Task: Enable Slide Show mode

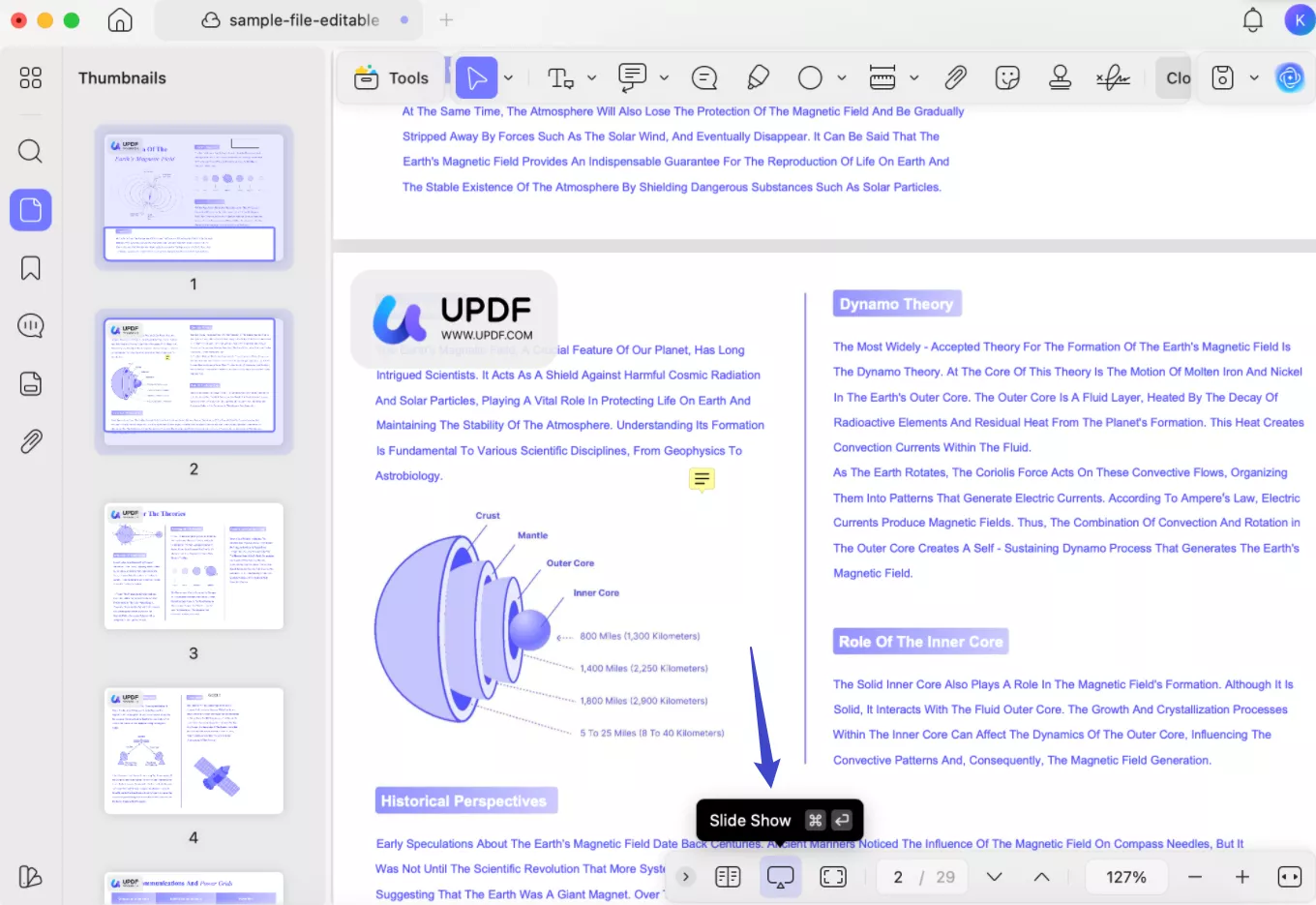Action: click(780, 877)
